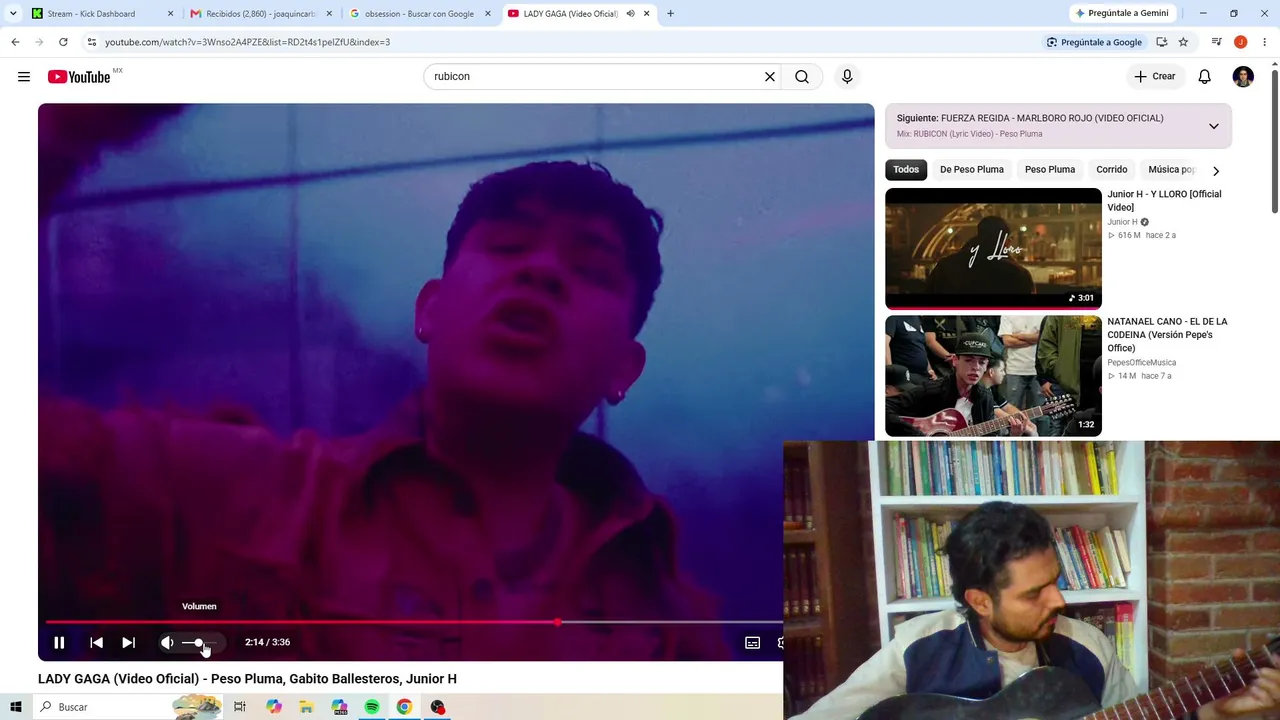
Task: Open Copilot from the taskbar
Action: click(273, 707)
